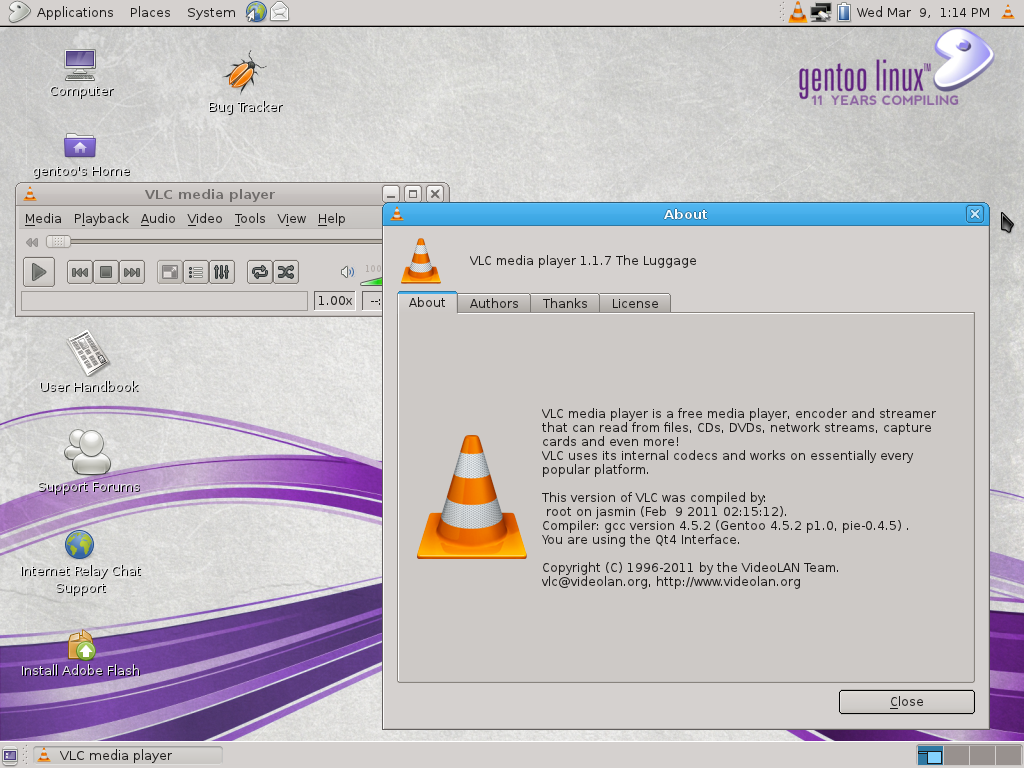
Task: Switch to the Authors tab
Action: (494, 303)
